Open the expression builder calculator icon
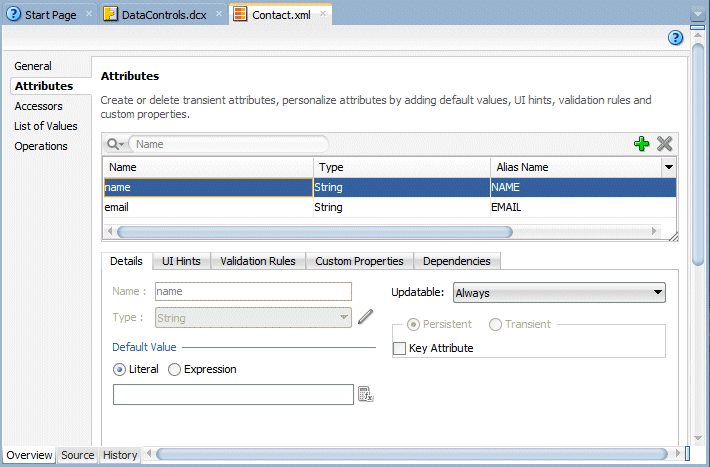Screen dimensions: 710x467 365,394
